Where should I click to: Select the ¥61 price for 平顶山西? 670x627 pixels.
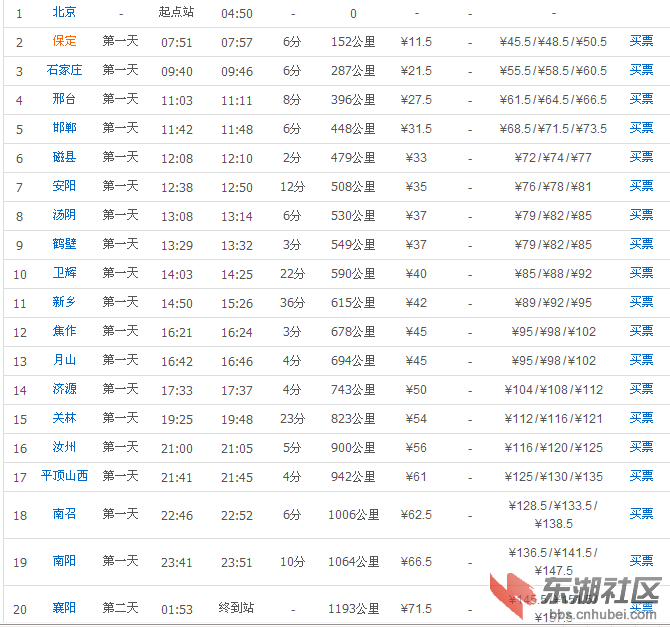click(416, 477)
